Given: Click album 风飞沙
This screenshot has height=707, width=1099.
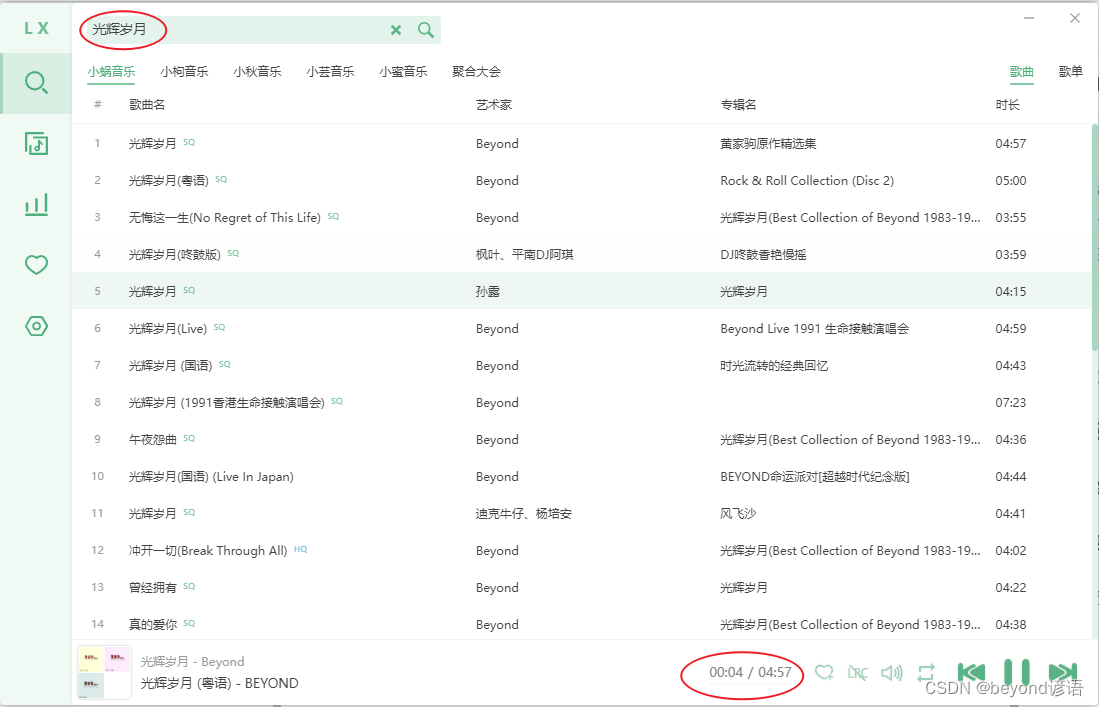Looking at the screenshot, I should (x=738, y=514).
